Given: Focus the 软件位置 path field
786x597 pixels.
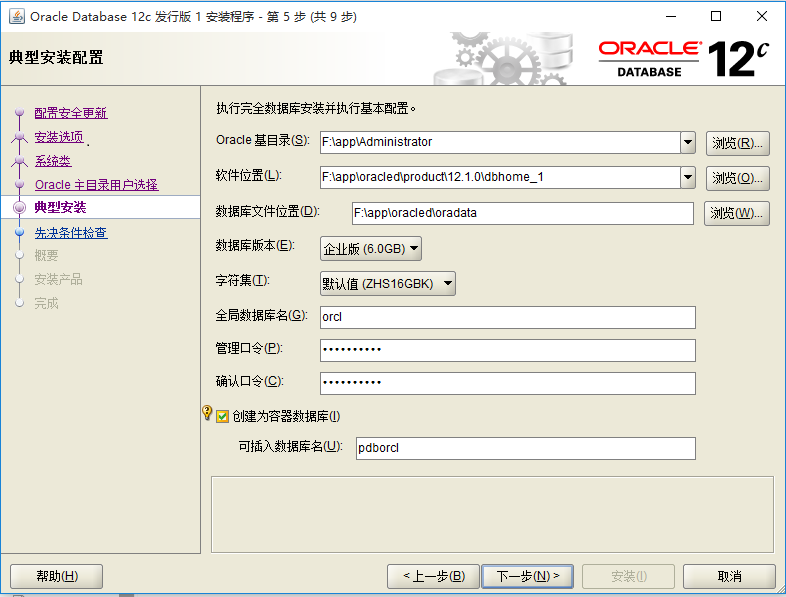Looking at the screenshot, I should (x=500, y=177).
